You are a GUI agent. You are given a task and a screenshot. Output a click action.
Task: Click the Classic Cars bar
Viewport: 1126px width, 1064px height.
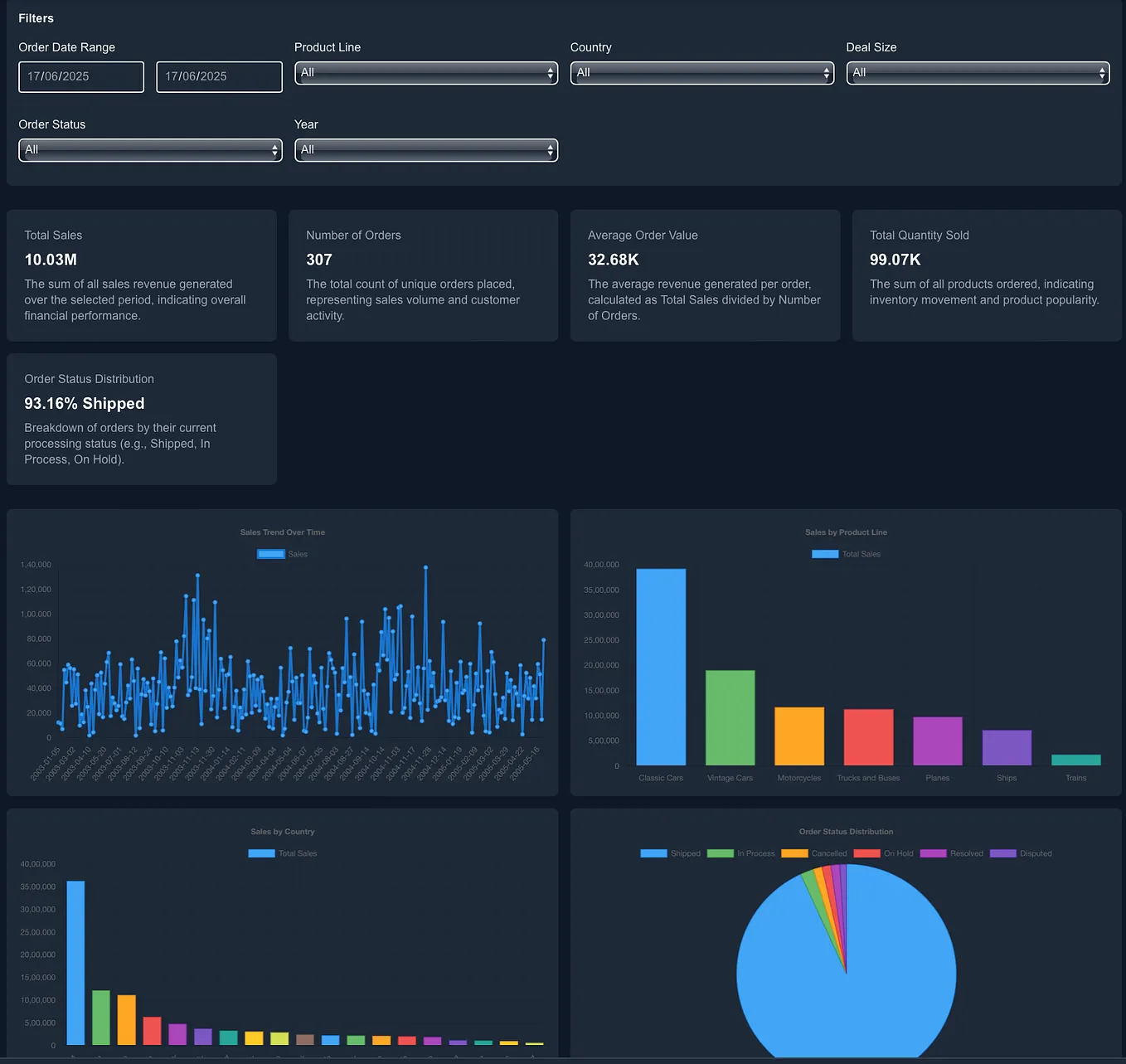[661, 663]
